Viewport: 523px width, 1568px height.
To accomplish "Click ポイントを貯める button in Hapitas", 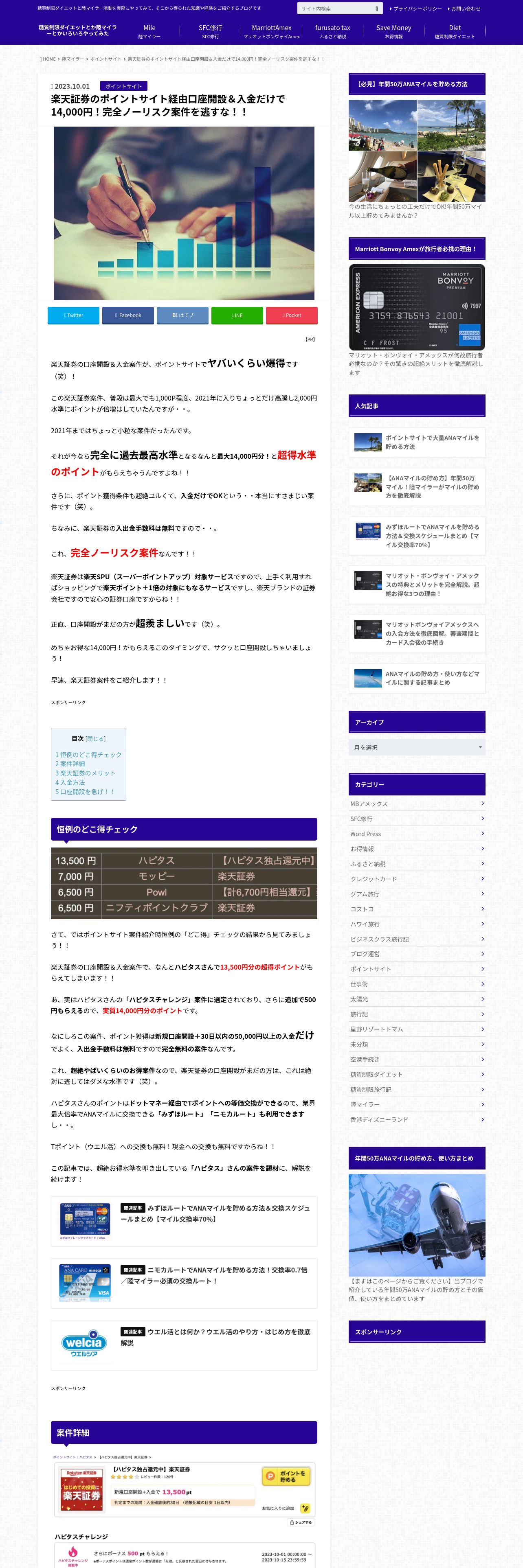I will 286,1476.
